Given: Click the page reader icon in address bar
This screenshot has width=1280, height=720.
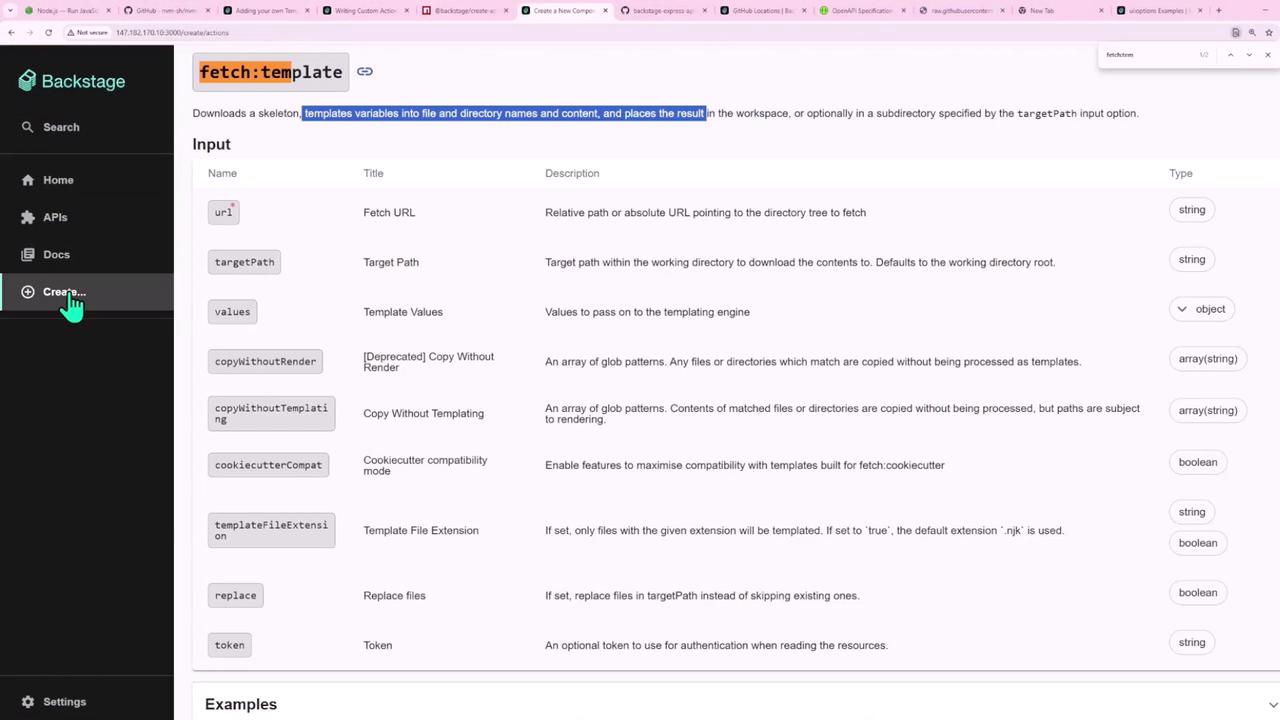Looking at the screenshot, I should click(x=1236, y=32).
